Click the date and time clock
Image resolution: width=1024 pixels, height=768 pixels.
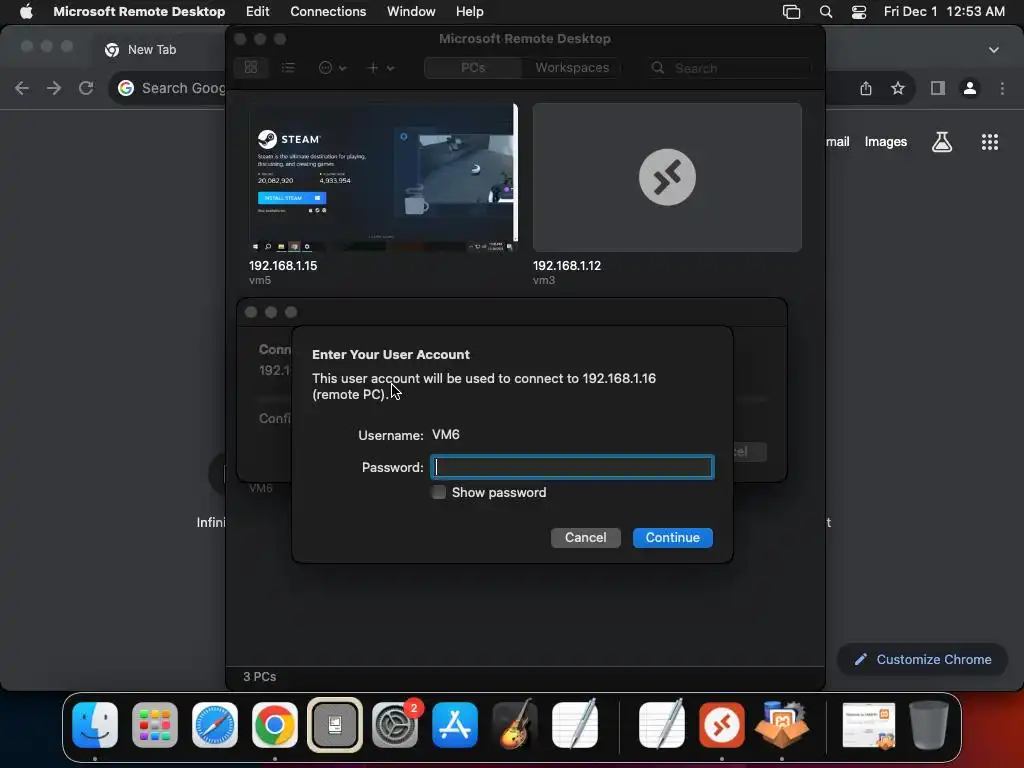click(x=944, y=11)
